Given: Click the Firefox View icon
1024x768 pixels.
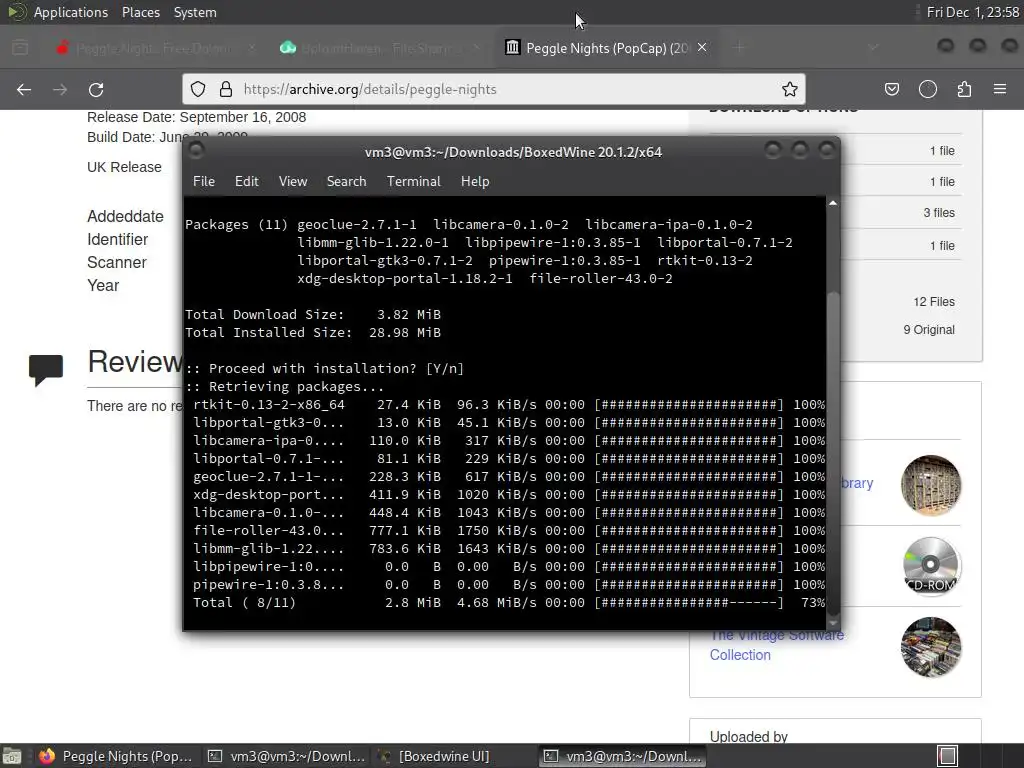Looking at the screenshot, I should click(20, 48).
